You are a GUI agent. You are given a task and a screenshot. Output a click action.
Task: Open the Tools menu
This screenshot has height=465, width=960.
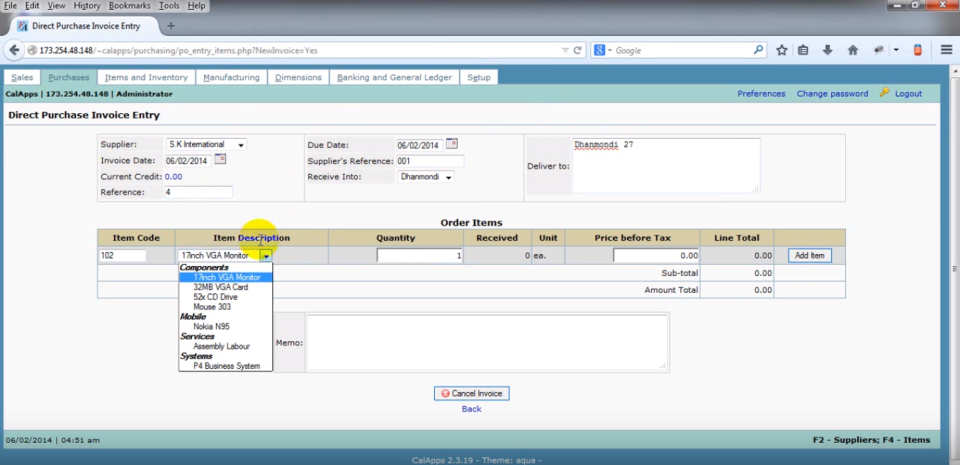coord(169,6)
